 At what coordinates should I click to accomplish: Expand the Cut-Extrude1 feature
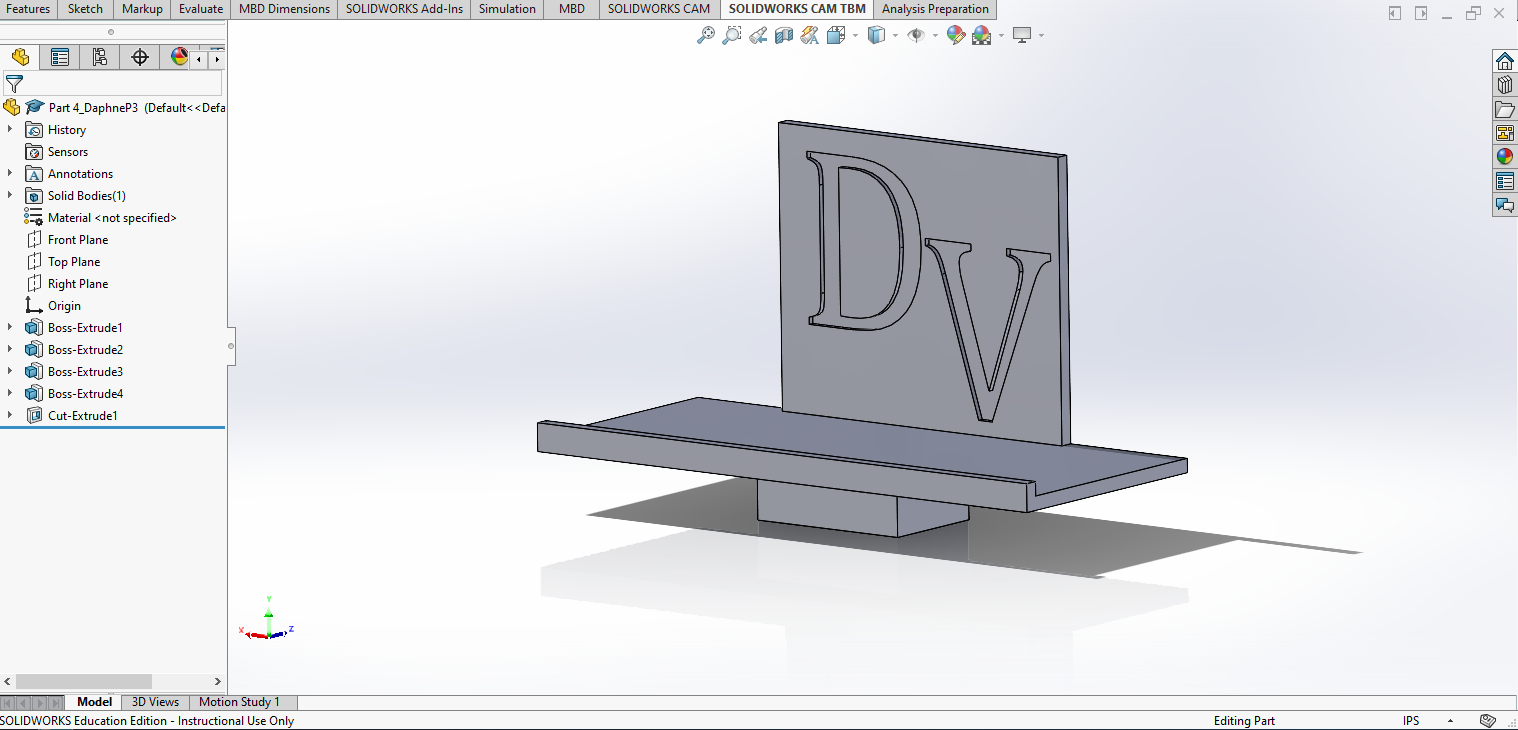[x=10, y=416]
